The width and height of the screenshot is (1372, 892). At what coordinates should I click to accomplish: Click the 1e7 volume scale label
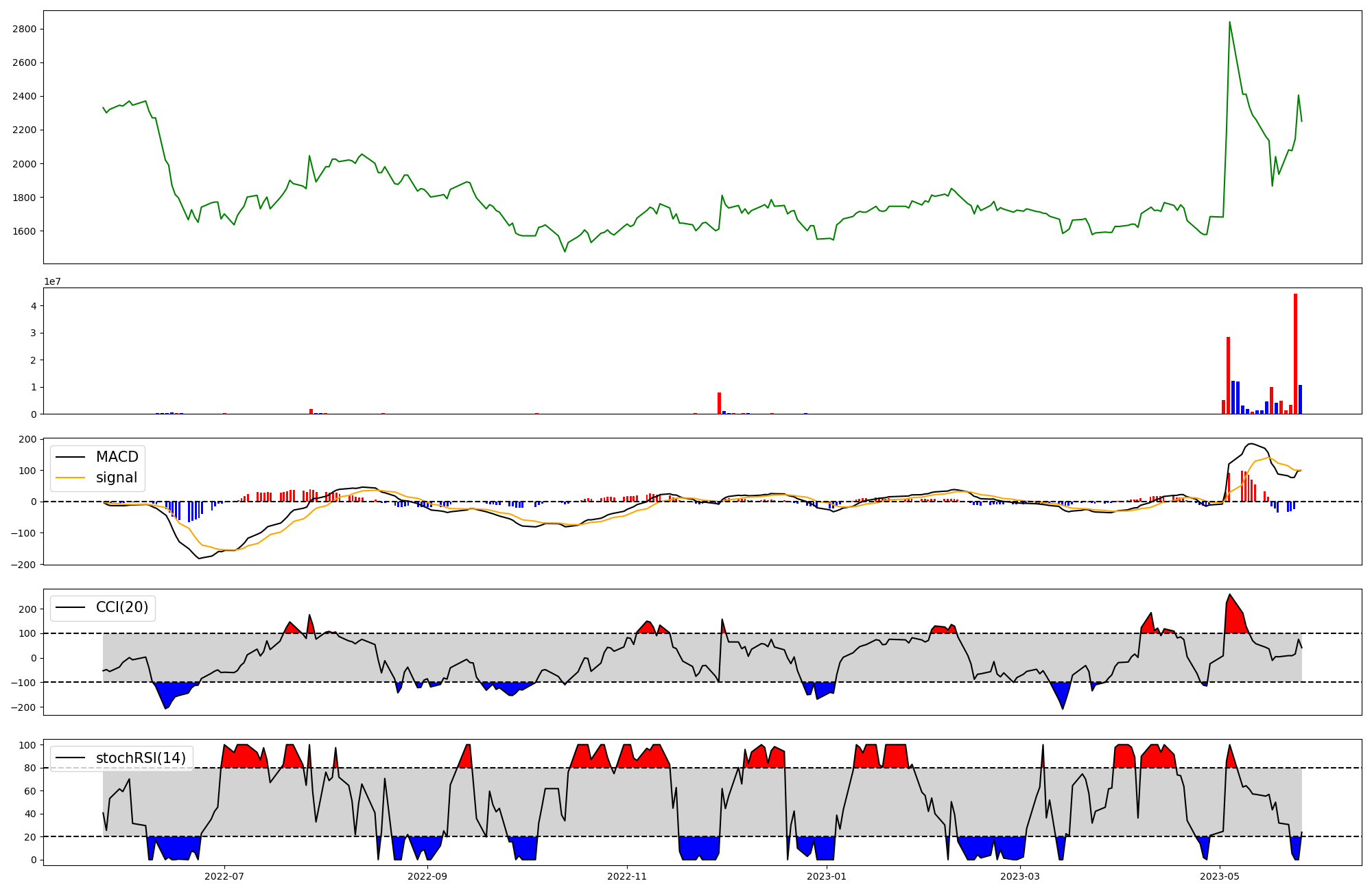[x=52, y=281]
